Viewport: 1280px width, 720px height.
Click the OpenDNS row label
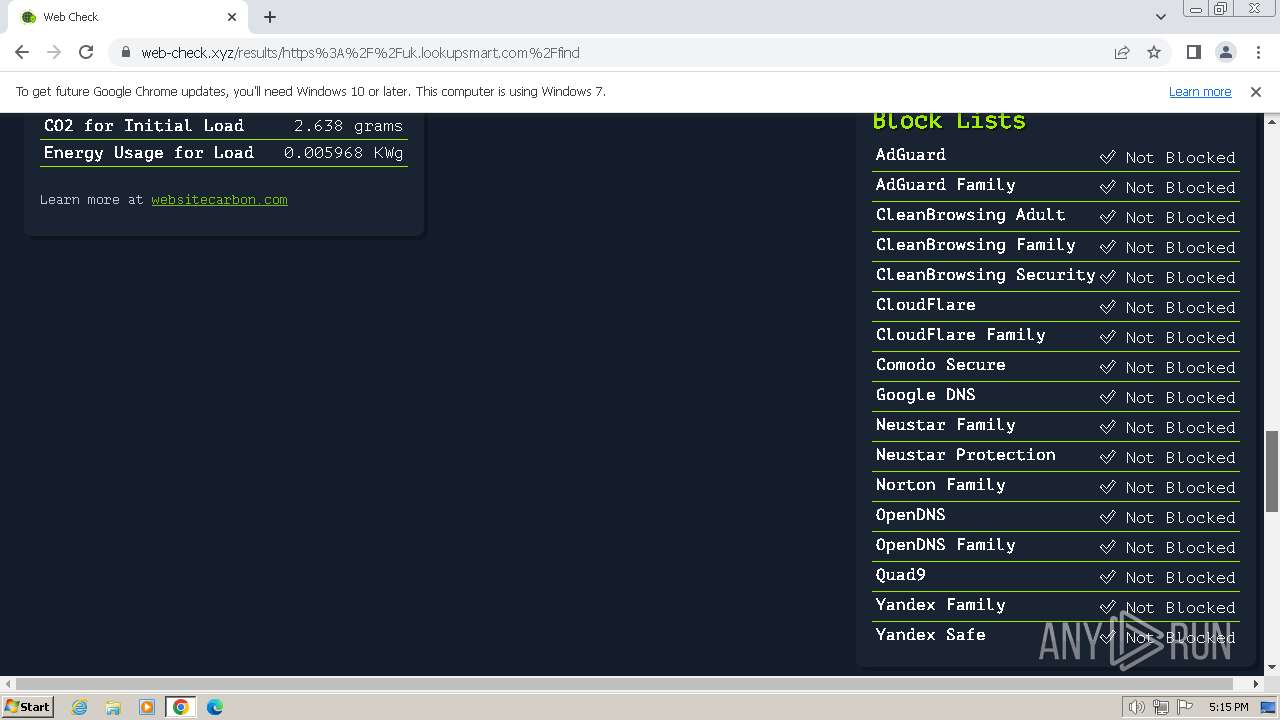tap(911, 515)
